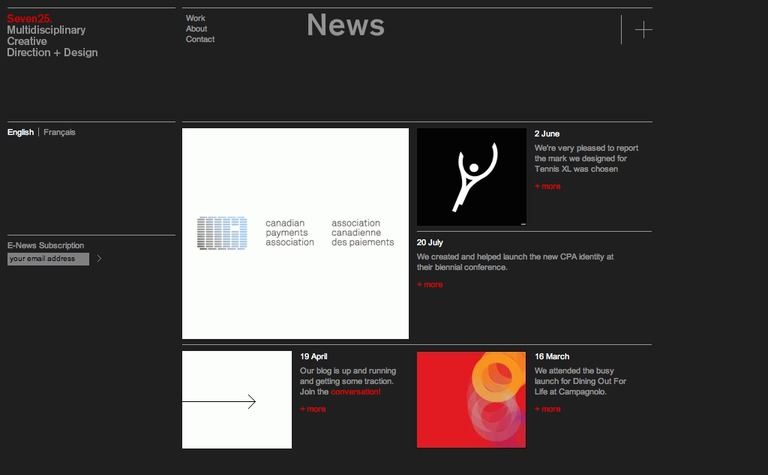Read more about the 16 March story

548,409
